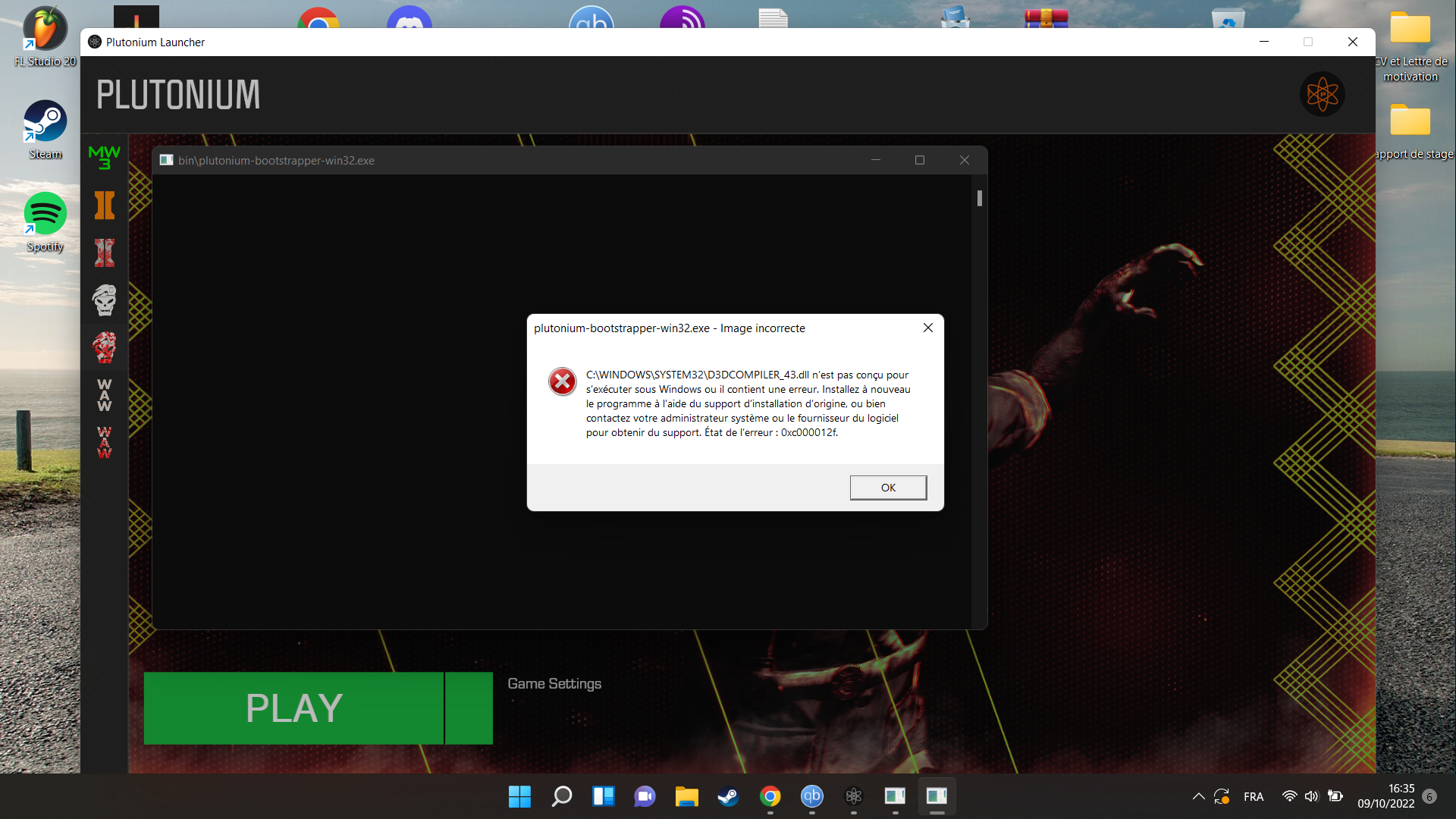Open clock and calendar 16:35
The height and width of the screenshot is (819, 1456).
tap(1386, 796)
